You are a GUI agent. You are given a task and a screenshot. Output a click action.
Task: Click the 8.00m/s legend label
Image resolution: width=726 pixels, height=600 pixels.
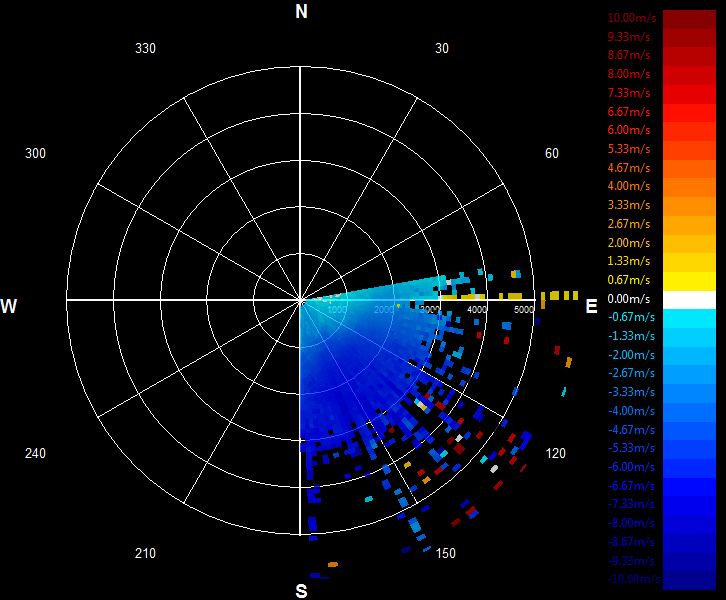[x=629, y=74]
